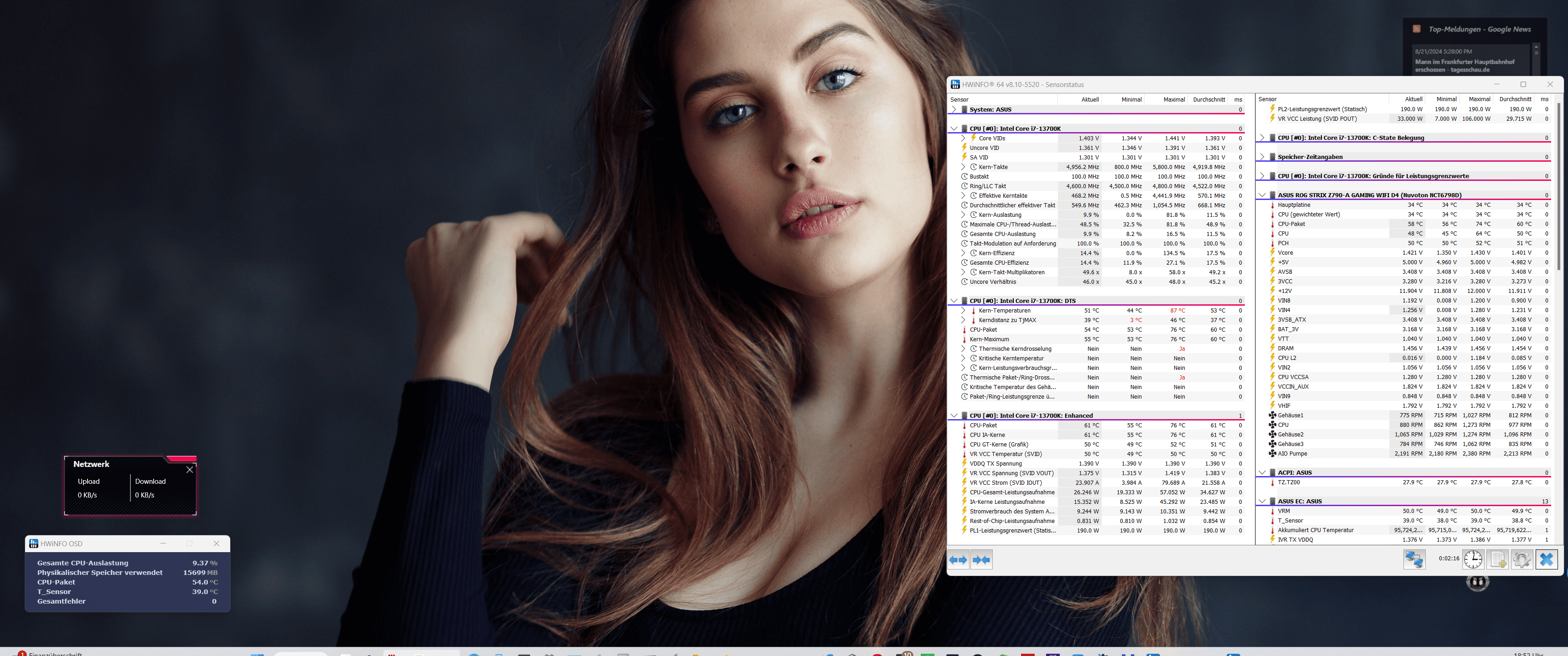Screen dimensions: 1568x656
Task: Expand the Thermische Kerndrosselung row
Action: coord(963,348)
